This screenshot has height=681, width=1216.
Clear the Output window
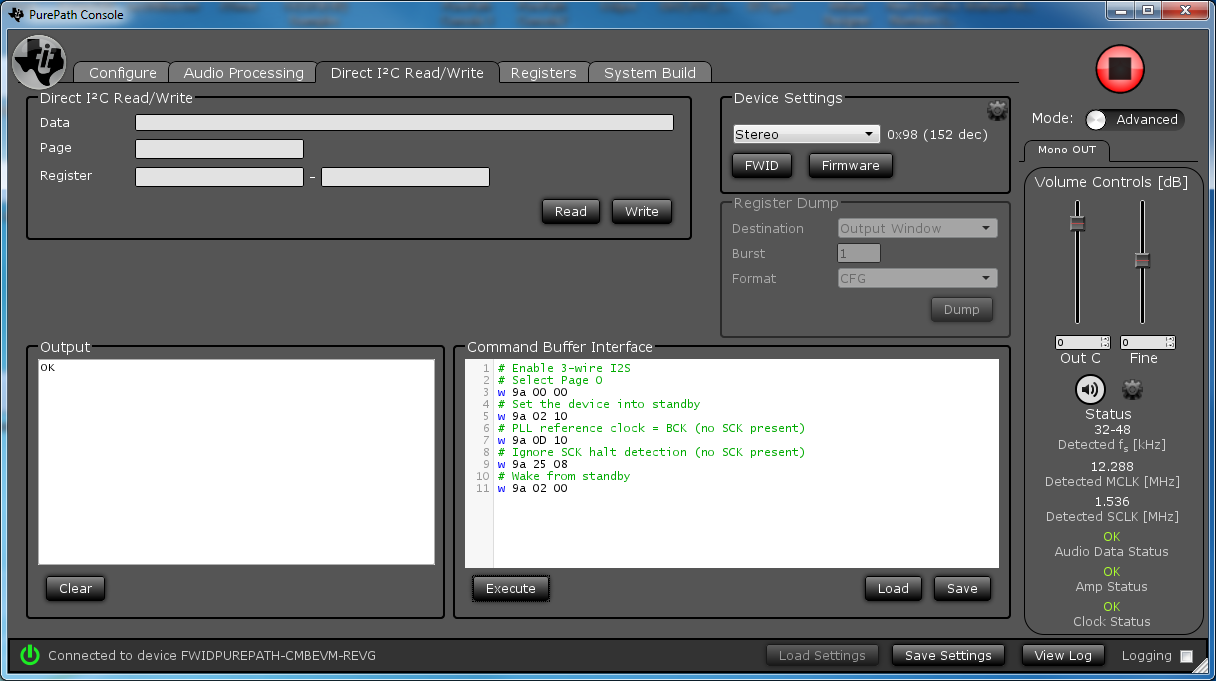pos(75,588)
